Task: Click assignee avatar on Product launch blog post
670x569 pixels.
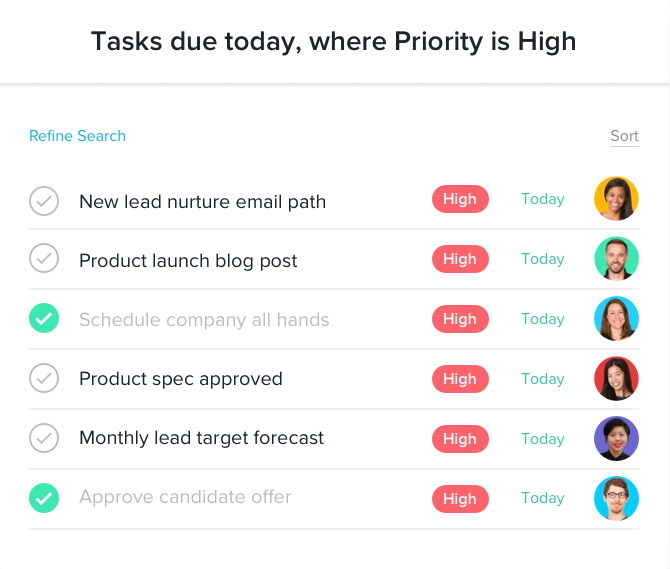Action: point(616,259)
